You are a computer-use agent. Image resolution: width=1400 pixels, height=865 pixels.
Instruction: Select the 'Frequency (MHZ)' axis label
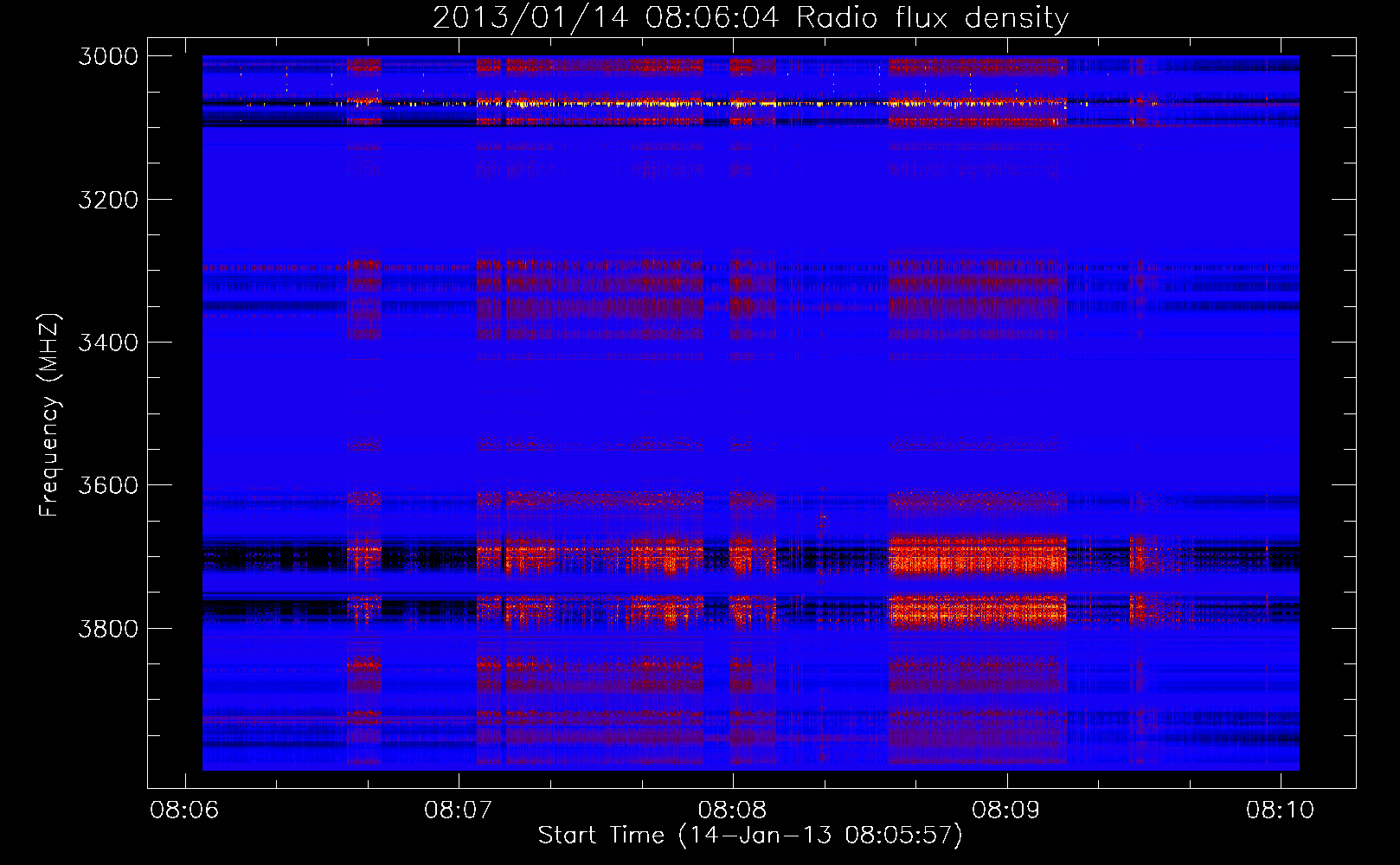(49, 415)
